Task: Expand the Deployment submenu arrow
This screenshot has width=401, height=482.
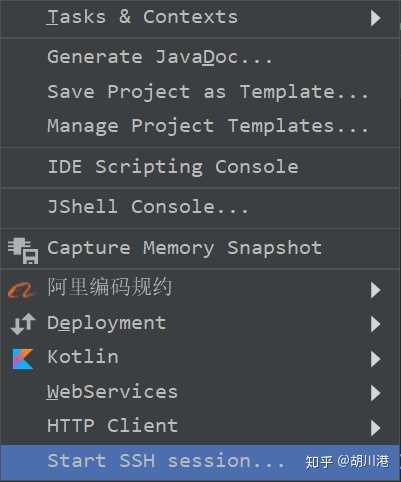Action: coord(376,324)
